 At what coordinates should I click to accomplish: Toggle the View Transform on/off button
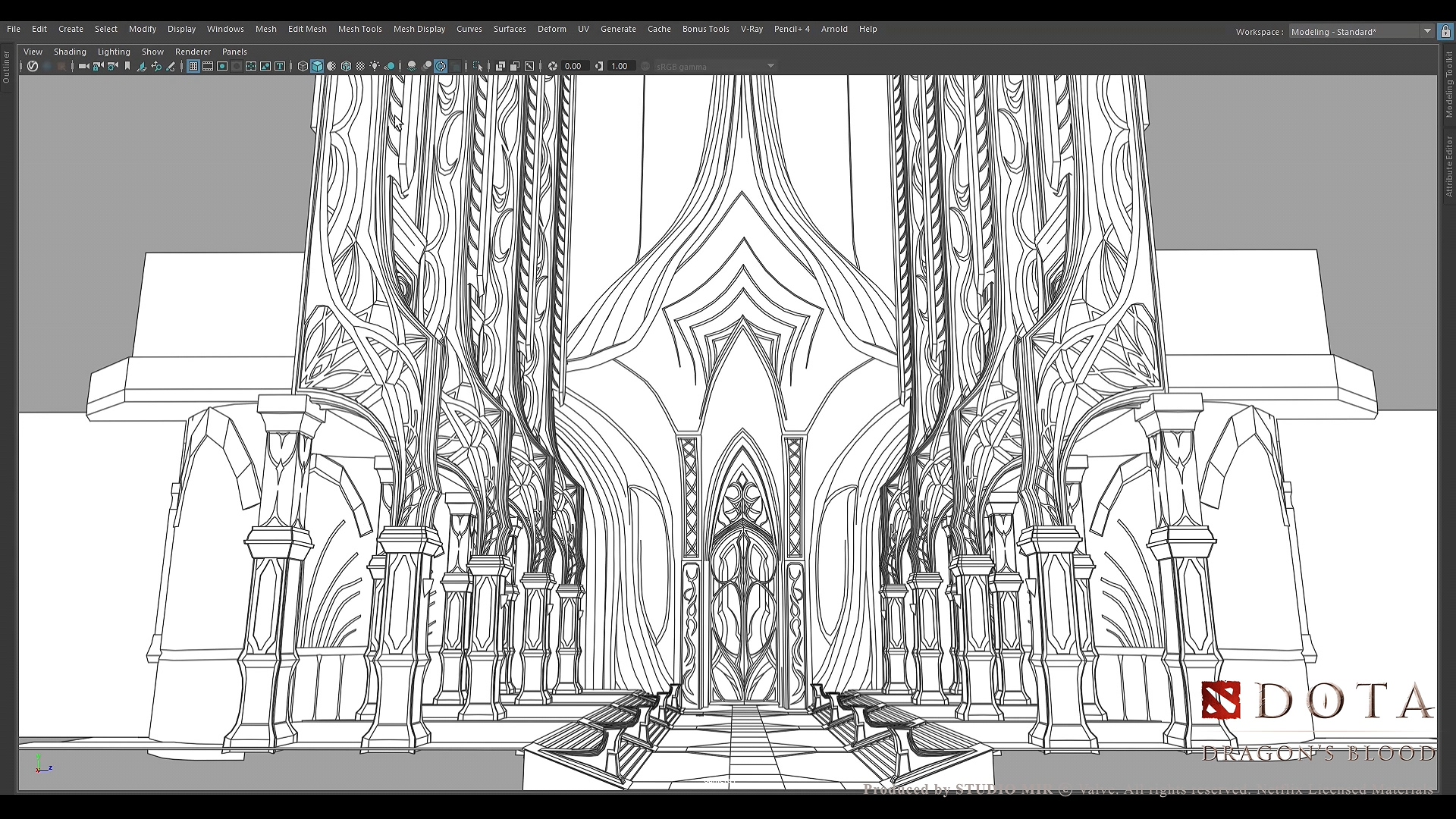(645, 66)
